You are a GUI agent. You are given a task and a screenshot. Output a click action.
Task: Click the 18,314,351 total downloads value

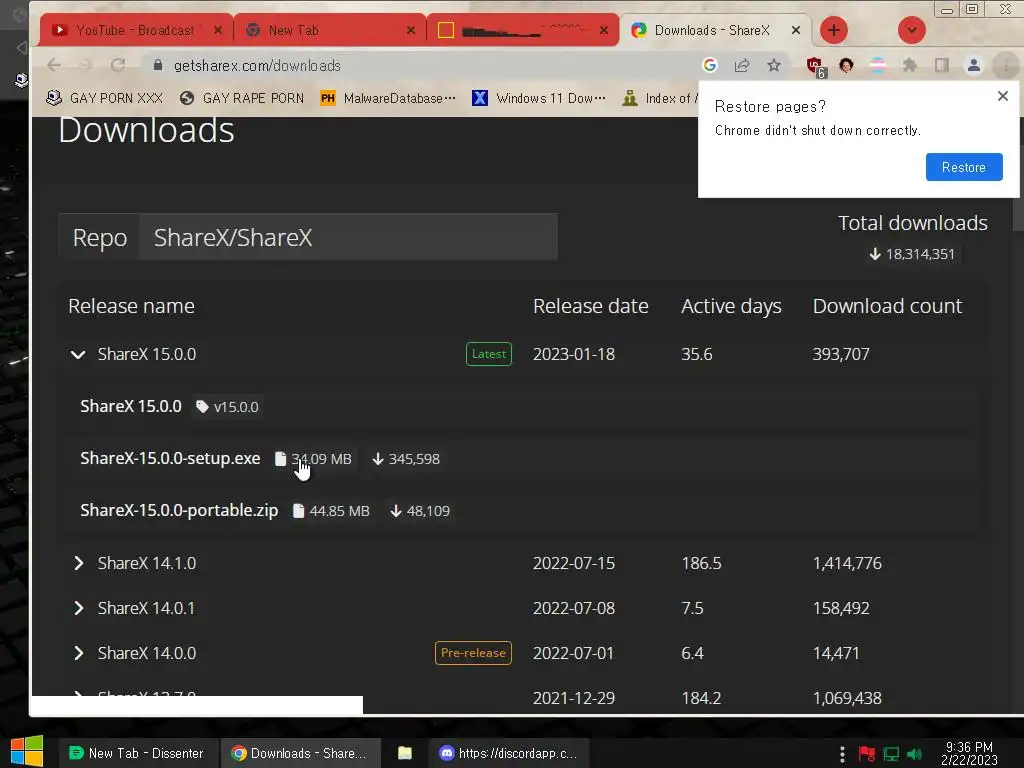[912, 254]
